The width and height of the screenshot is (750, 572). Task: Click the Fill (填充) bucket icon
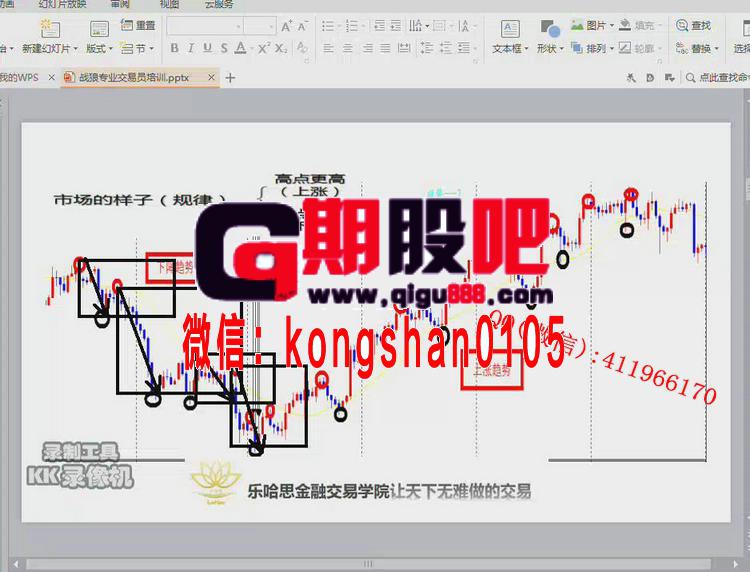pos(625,25)
